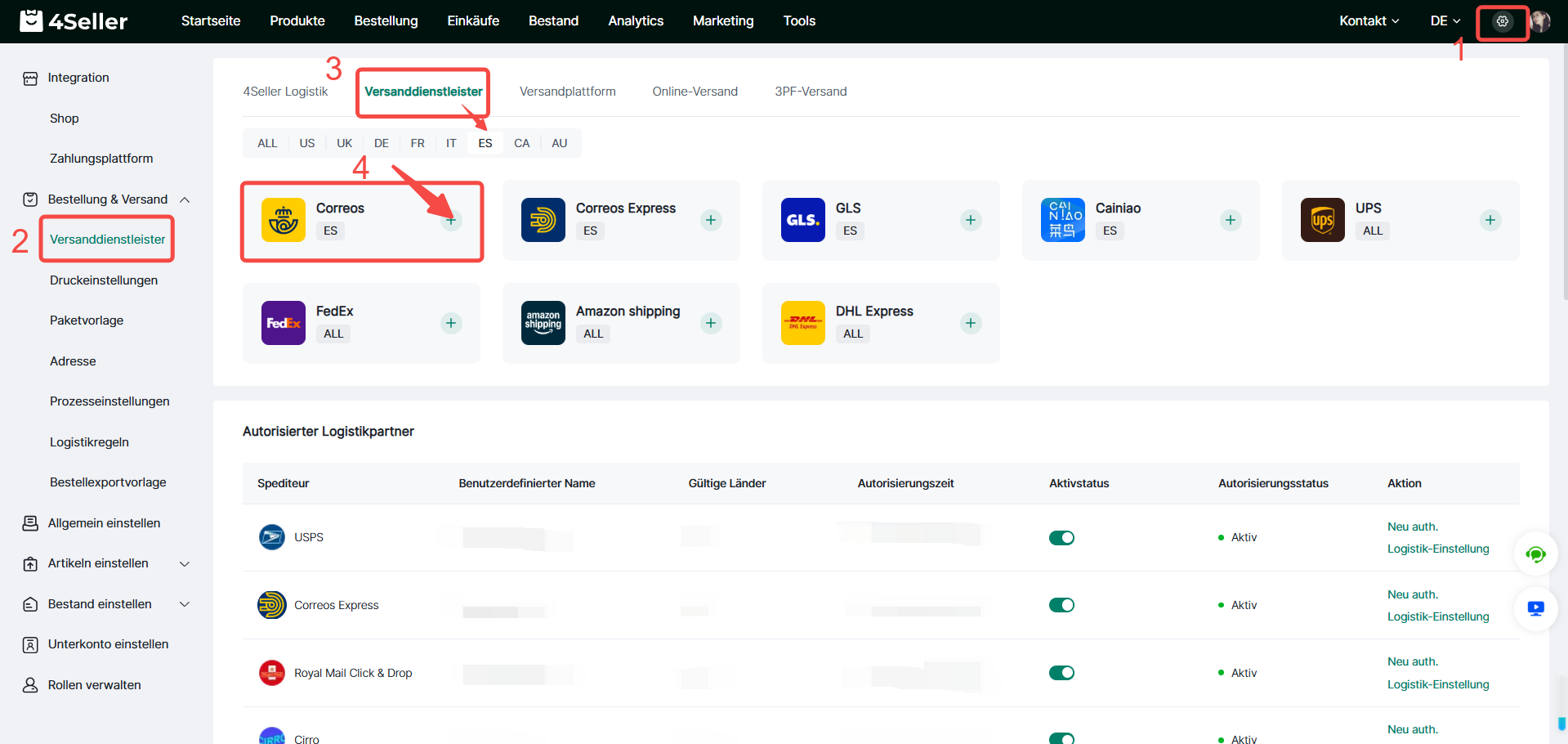Click the user profile avatar
Viewport: 1568px width, 744px height.
click(x=1540, y=21)
